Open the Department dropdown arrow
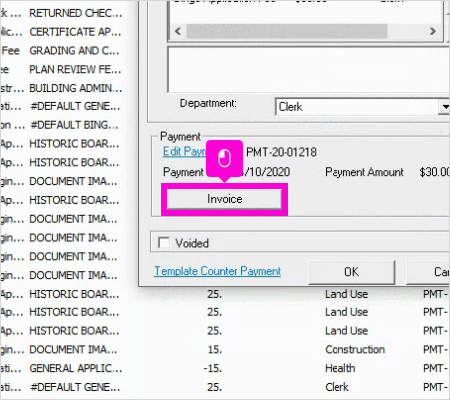 click(x=445, y=107)
